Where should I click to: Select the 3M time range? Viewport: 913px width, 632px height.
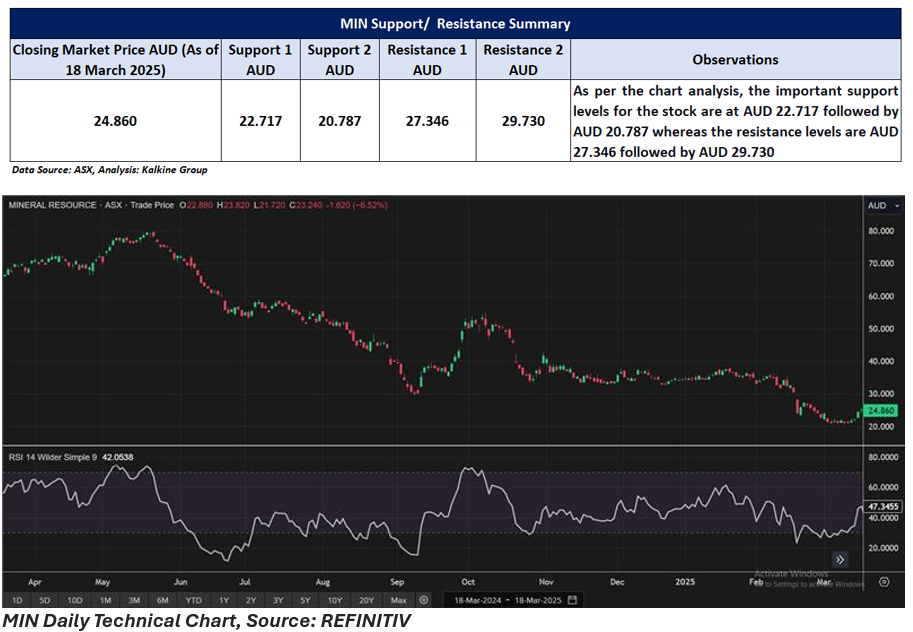tap(134, 600)
